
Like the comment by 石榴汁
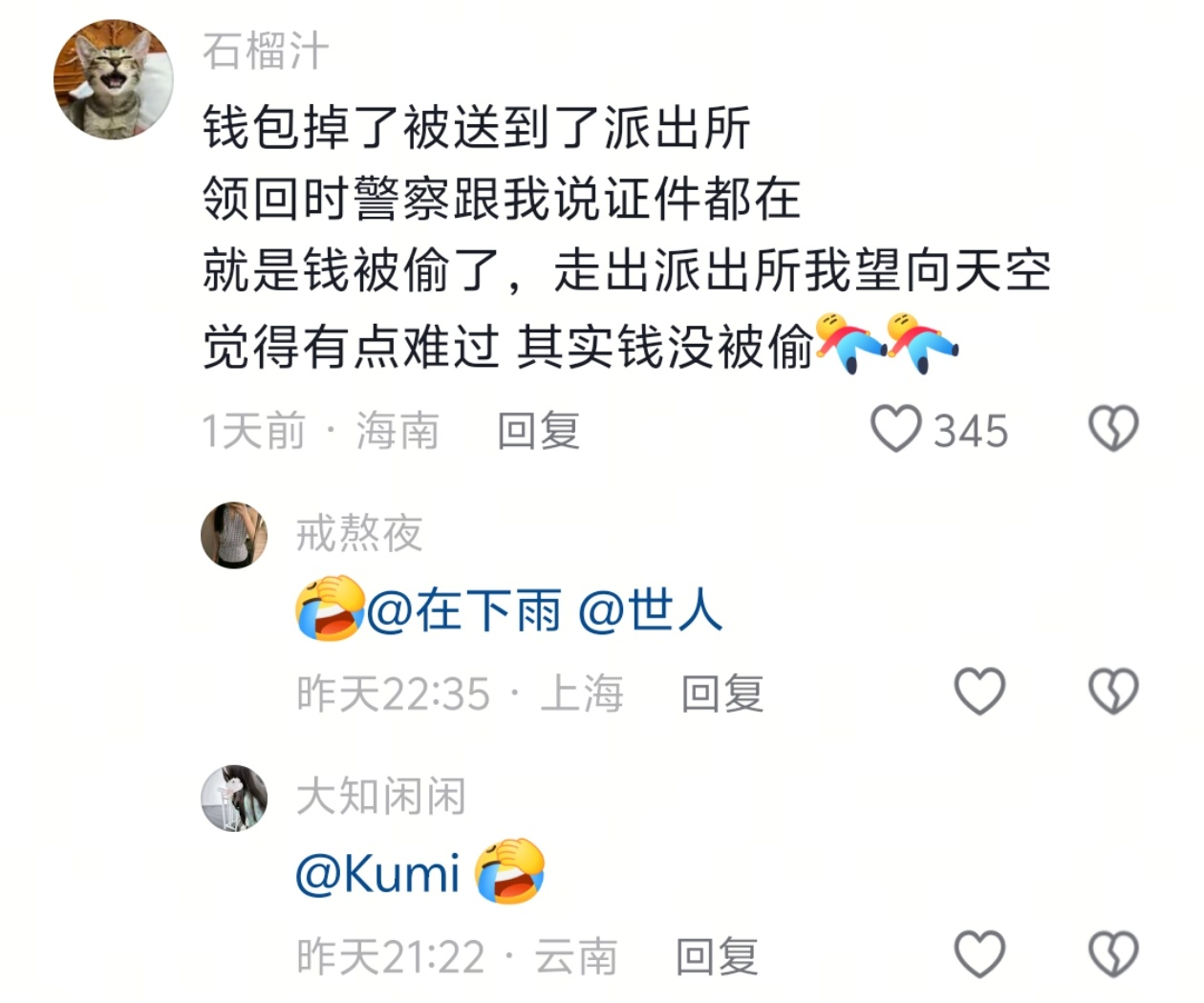895,429
